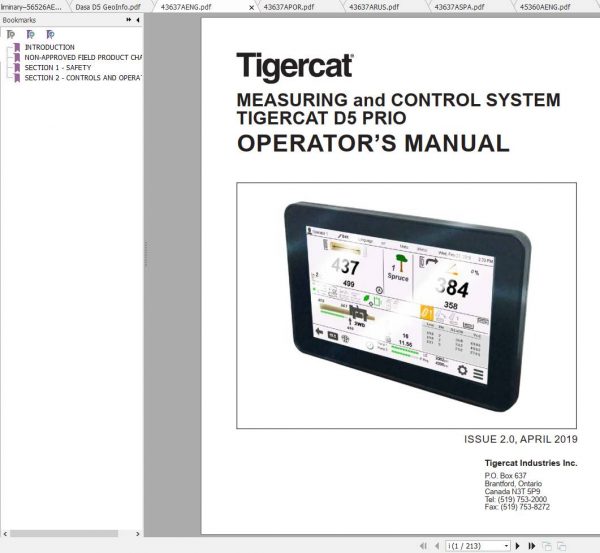Open the INTRODUCTION bookmark
The image size is (600, 553).
tap(49, 47)
